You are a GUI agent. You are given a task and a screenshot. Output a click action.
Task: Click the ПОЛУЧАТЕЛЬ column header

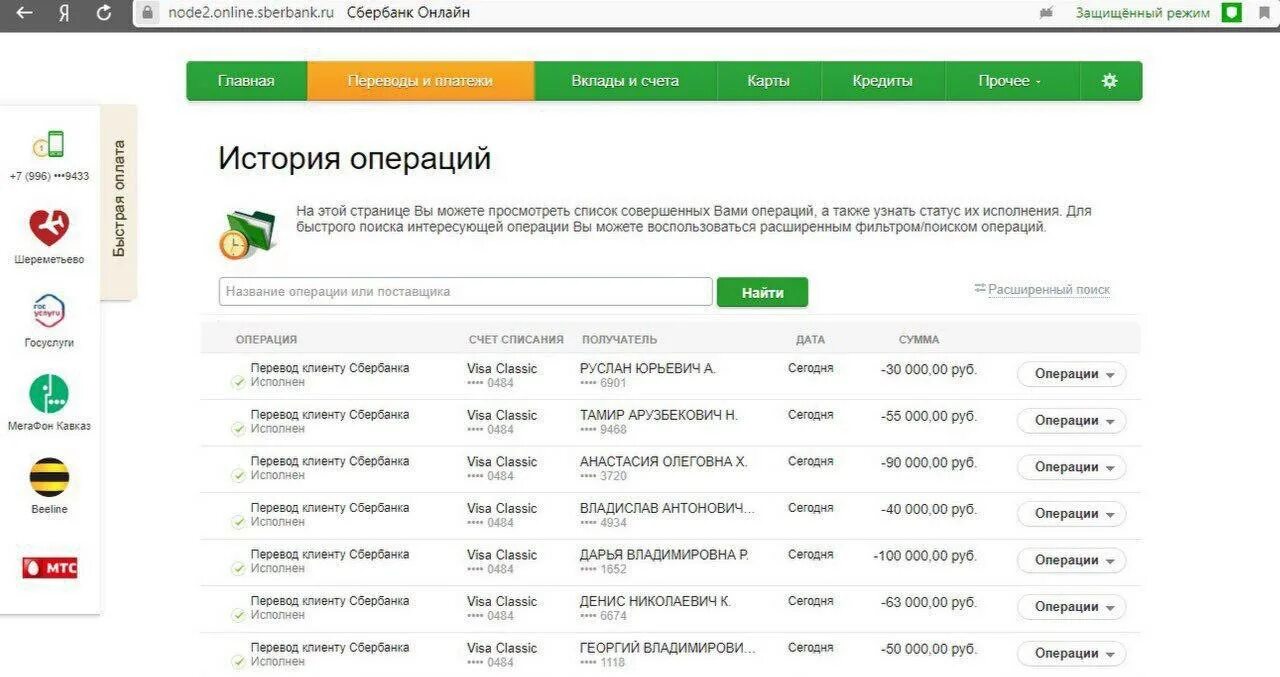pyautogui.click(x=620, y=340)
